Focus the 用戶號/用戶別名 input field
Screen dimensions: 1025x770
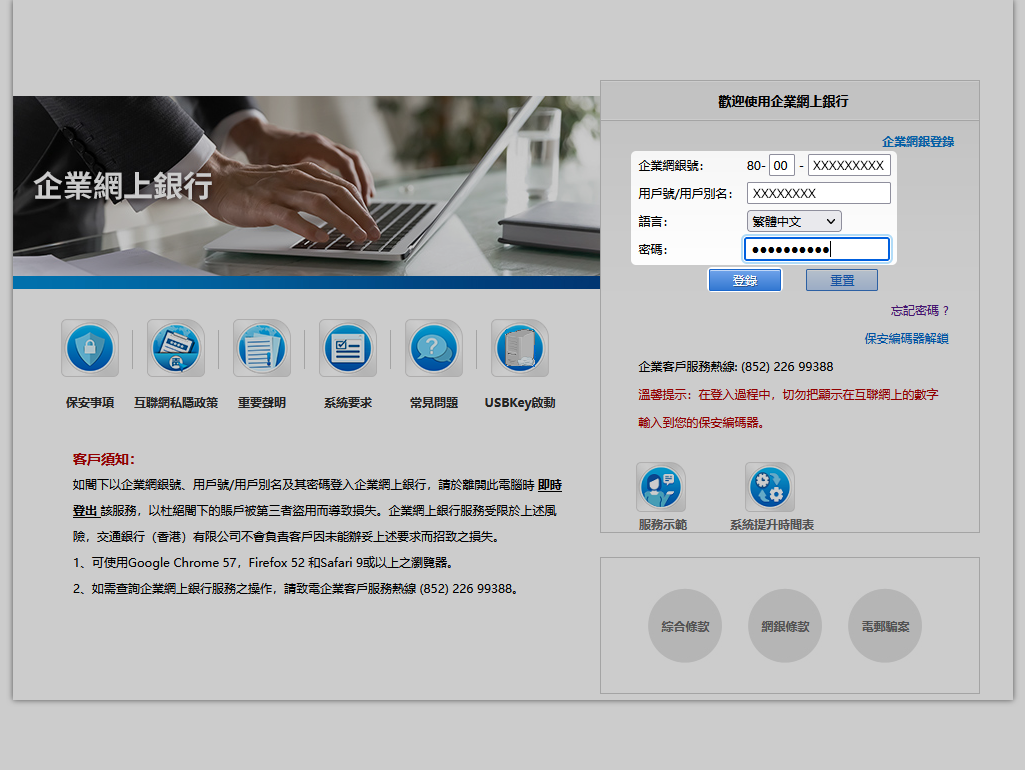818,193
